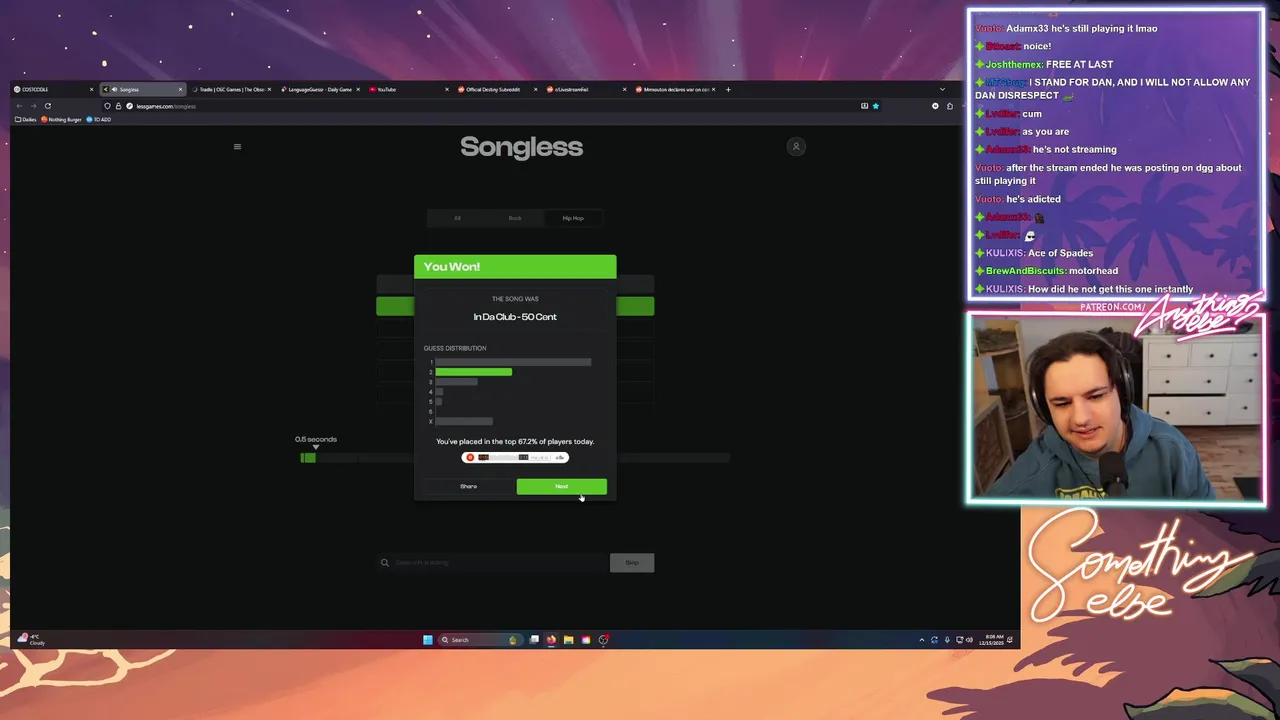Viewport: 1280px width, 720px height.
Task: Open the Dailies bookmarks folder
Action: [x=26, y=119]
